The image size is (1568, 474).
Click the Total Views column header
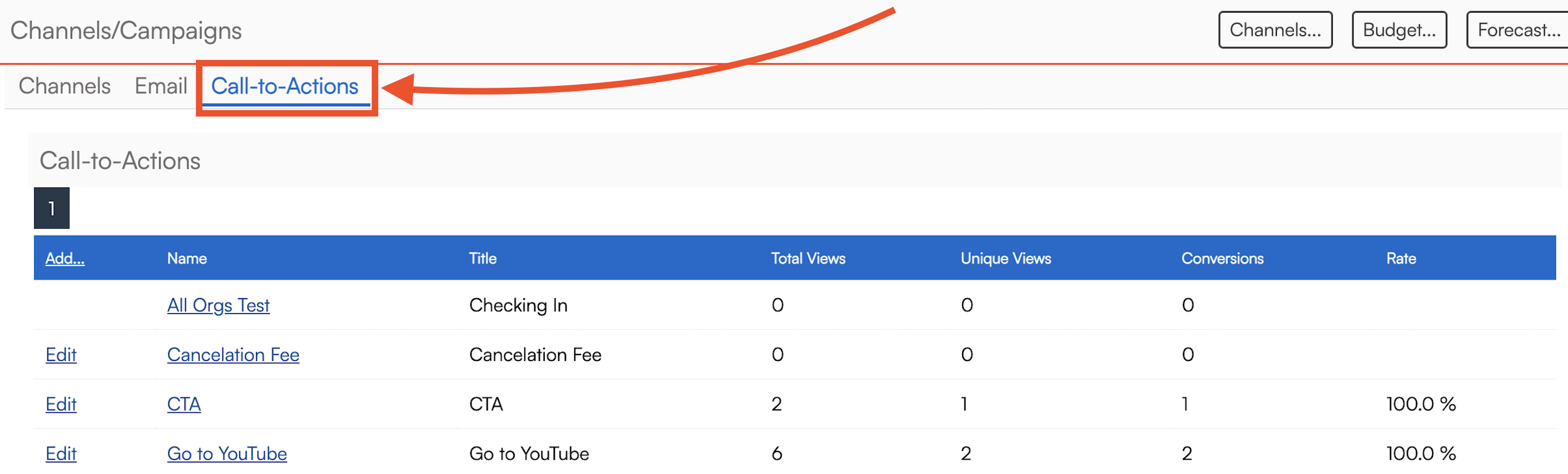(x=808, y=258)
